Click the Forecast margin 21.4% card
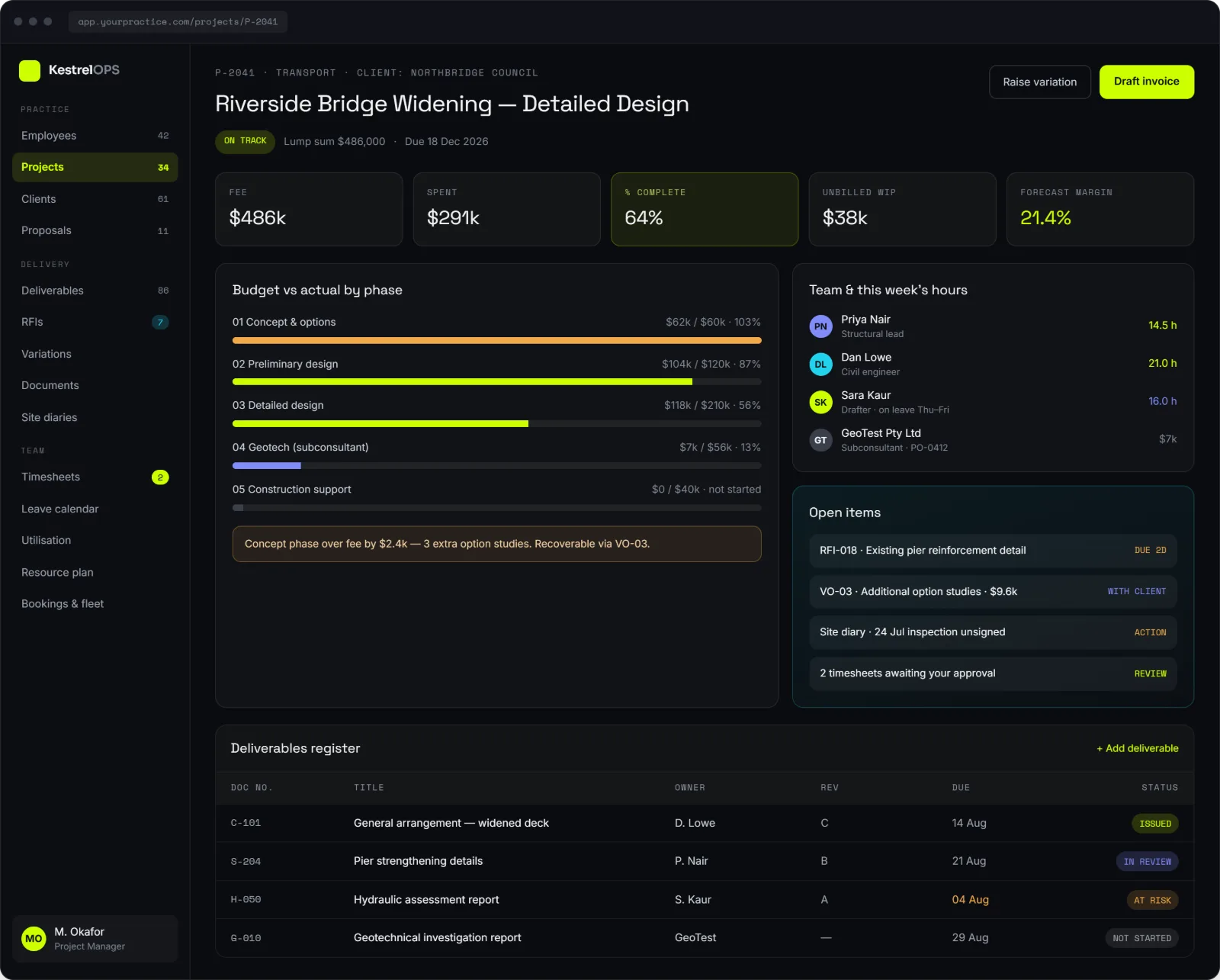The image size is (1220, 980). point(1100,209)
